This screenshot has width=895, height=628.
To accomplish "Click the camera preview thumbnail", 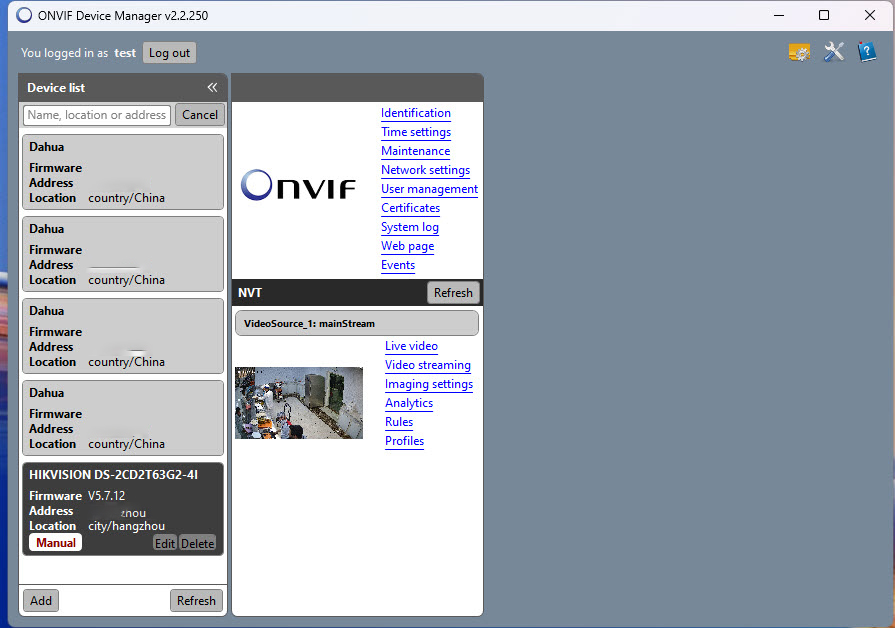I will 299,402.
